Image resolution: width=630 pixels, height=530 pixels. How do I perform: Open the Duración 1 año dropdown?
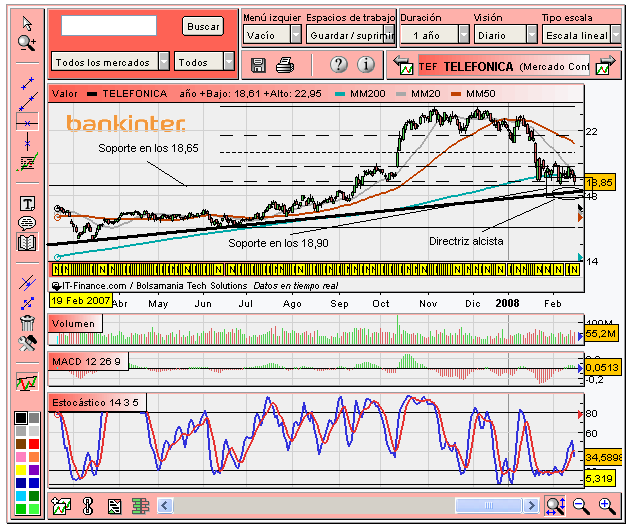coord(435,35)
